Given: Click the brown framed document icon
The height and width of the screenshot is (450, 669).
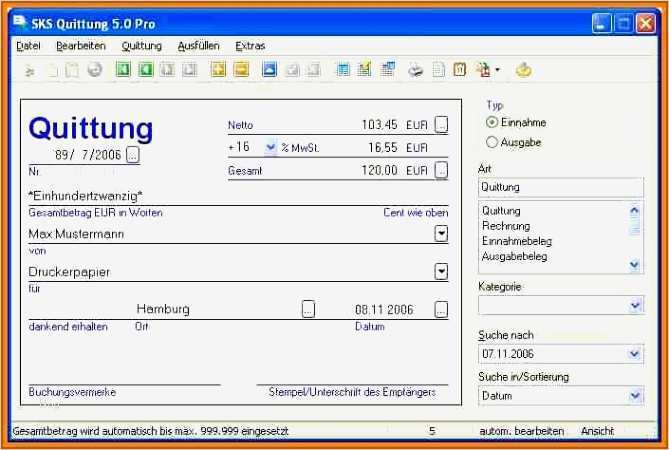Looking at the screenshot, I should tap(460, 70).
